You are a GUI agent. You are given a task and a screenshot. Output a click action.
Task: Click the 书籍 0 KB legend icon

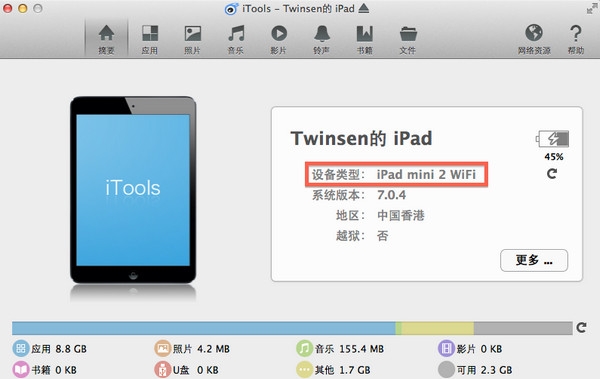click(21, 370)
